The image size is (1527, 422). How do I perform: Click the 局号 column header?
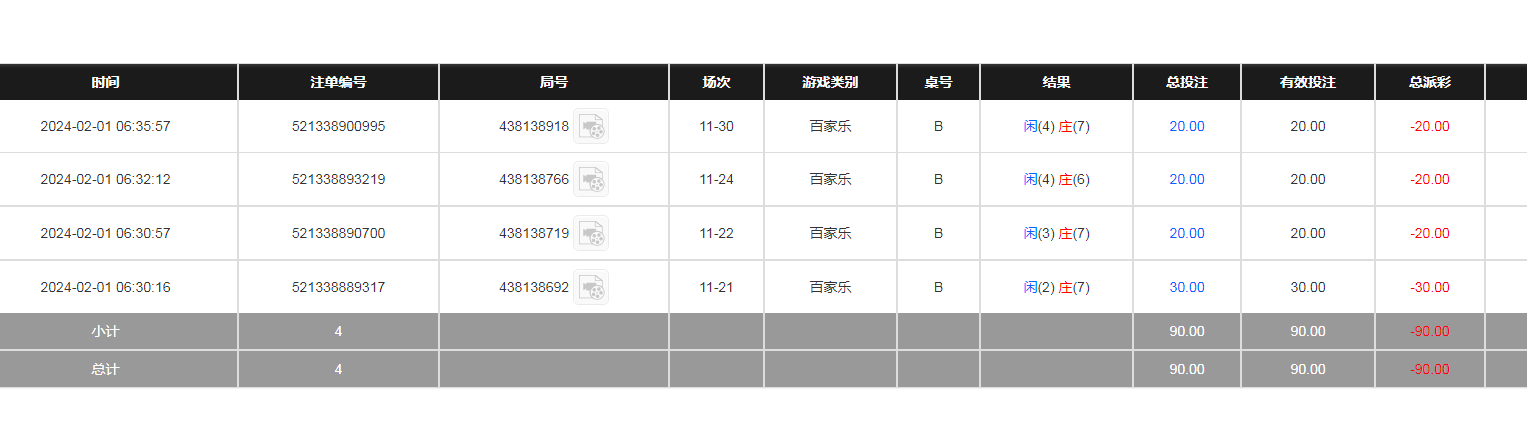(x=554, y=82)
